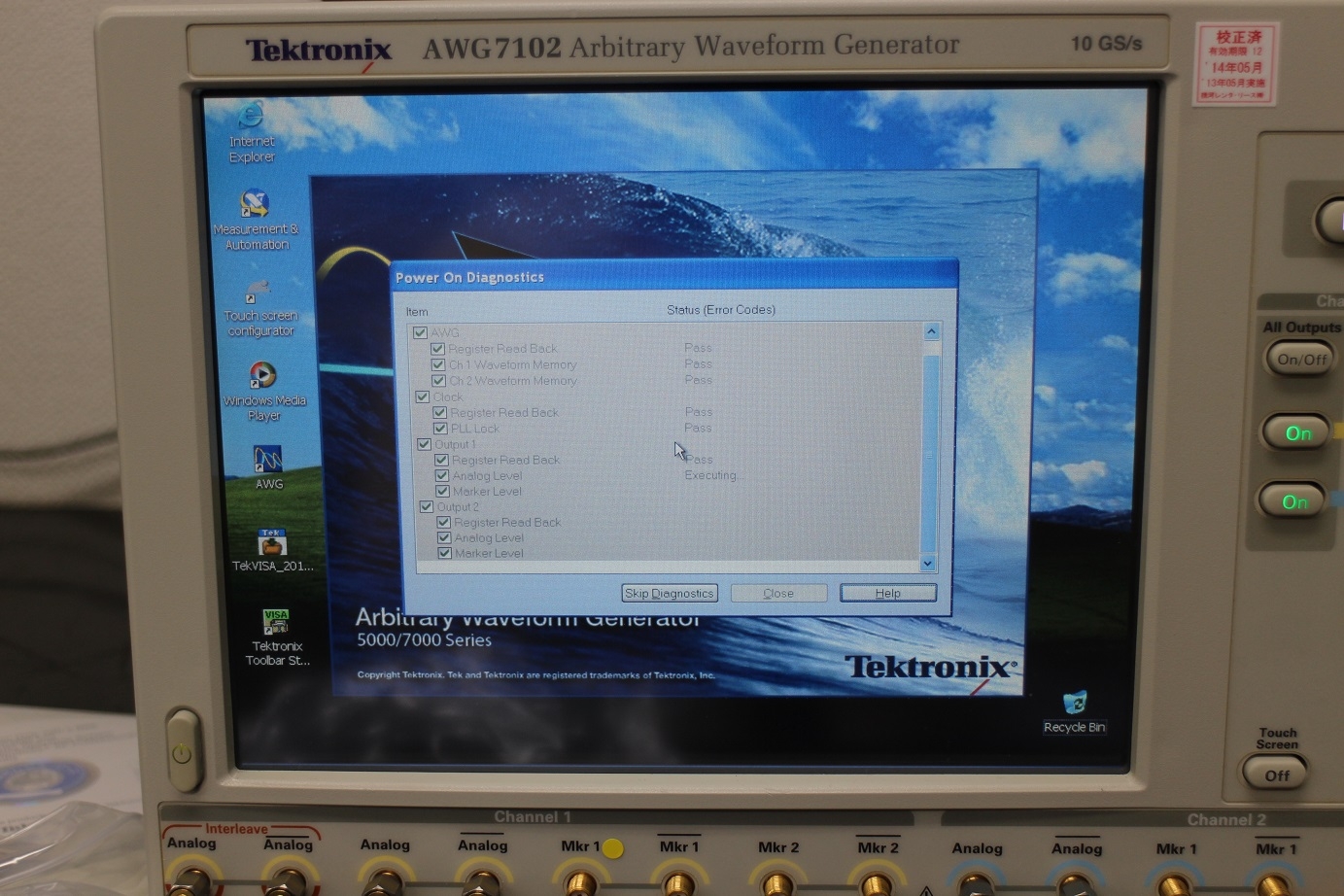This screenshot has height=896, width=1344.
Task: Toggle Register Read Back checkbox under Clock
Action: coord(439,412)
